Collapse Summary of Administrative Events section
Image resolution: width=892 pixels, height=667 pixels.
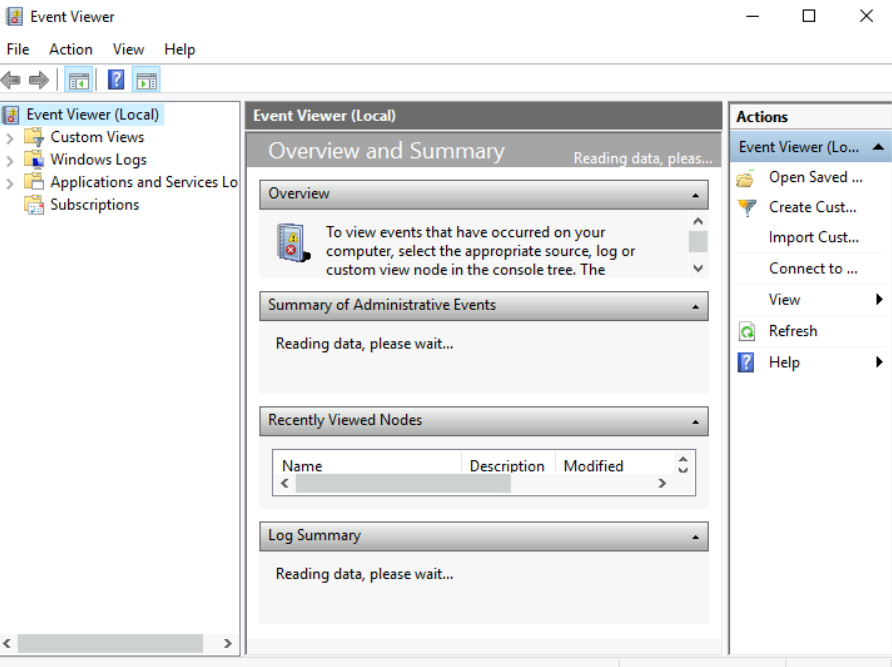click(x=695, y=307)
